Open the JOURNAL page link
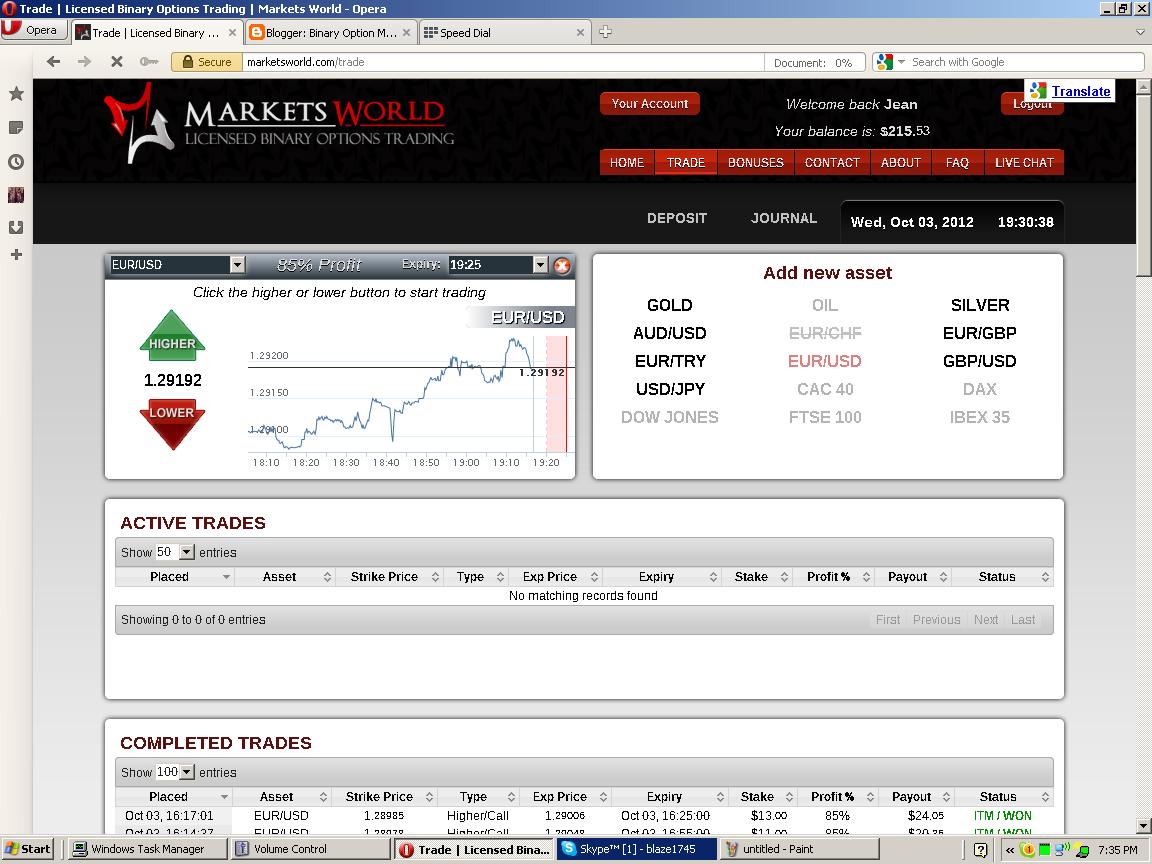 pos(784,218)
